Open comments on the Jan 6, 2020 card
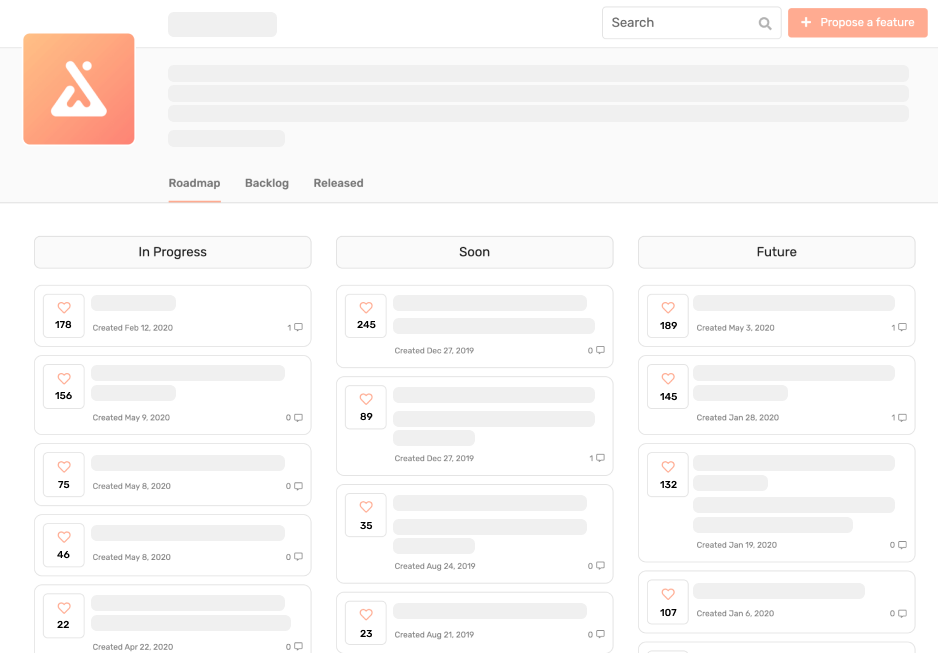Viewport: 938px width, 653px height. 899,613
